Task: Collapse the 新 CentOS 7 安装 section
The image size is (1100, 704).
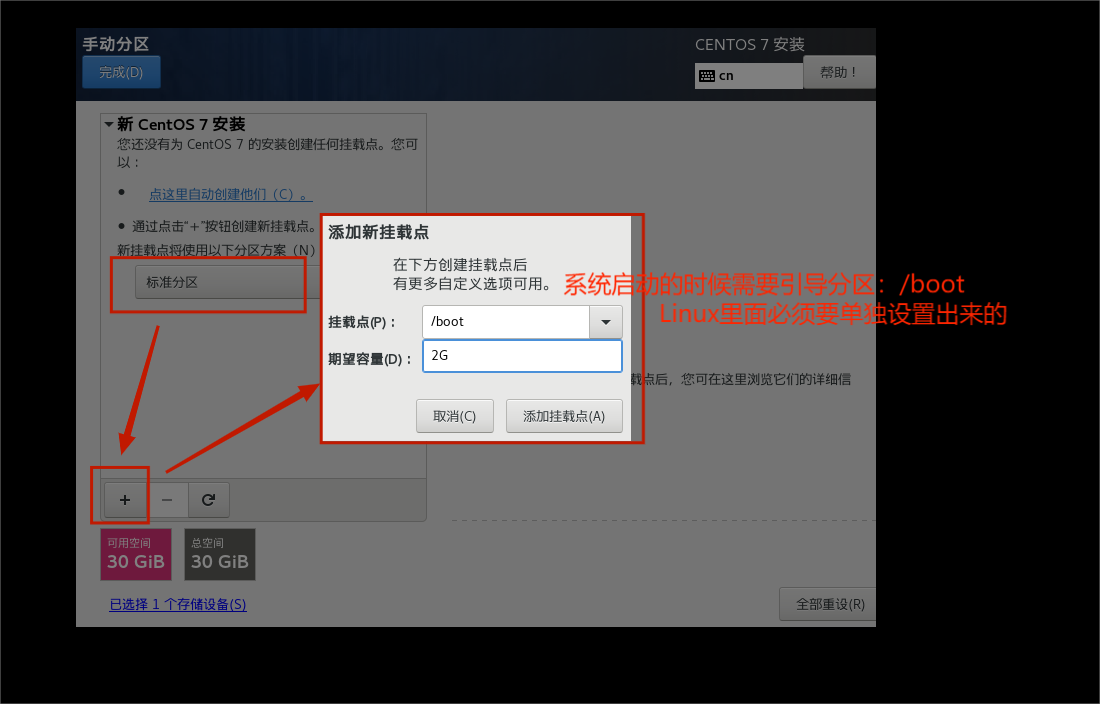Action: (109, 125)
